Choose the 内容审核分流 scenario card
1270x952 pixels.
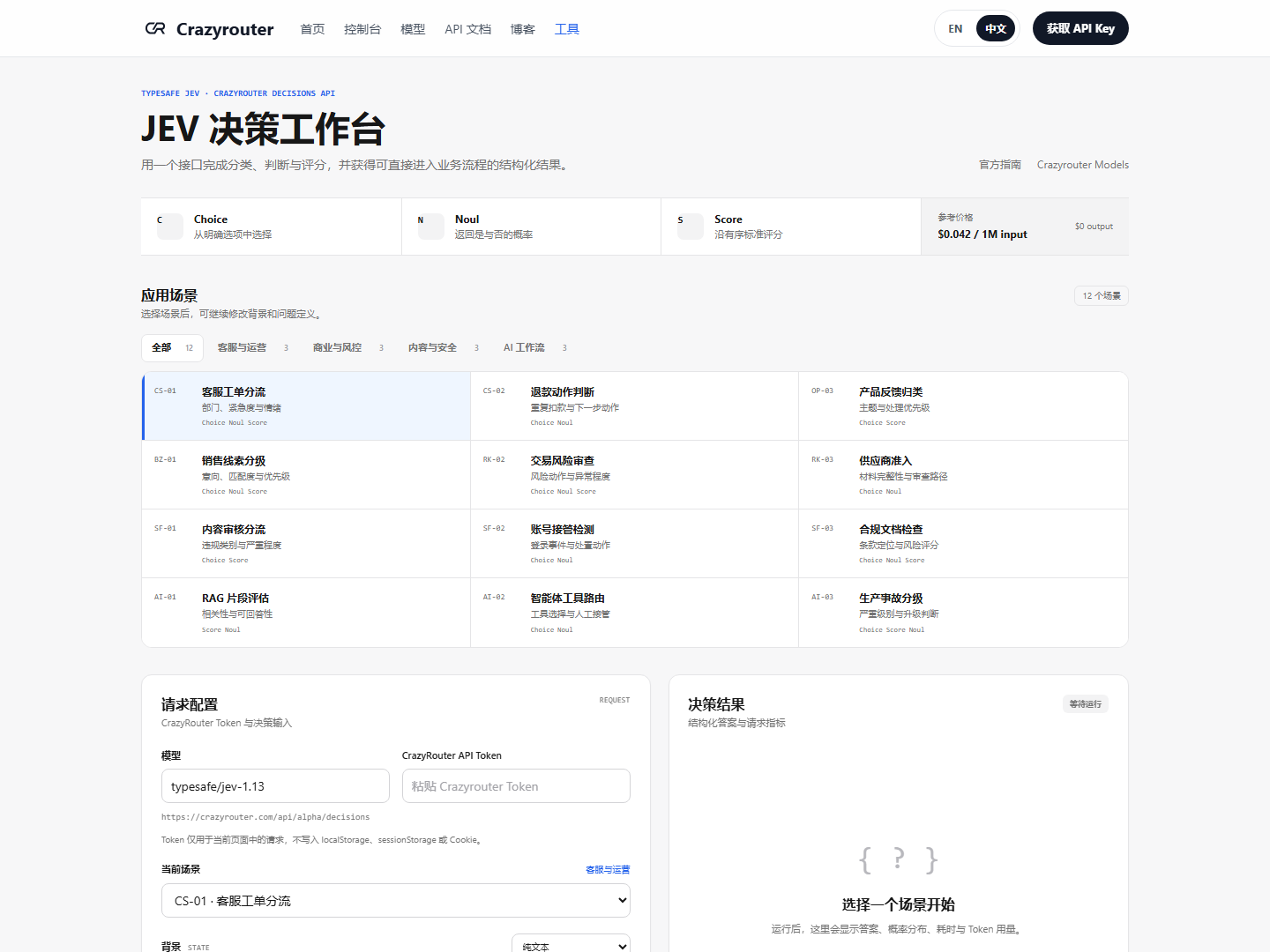(306, 544)
